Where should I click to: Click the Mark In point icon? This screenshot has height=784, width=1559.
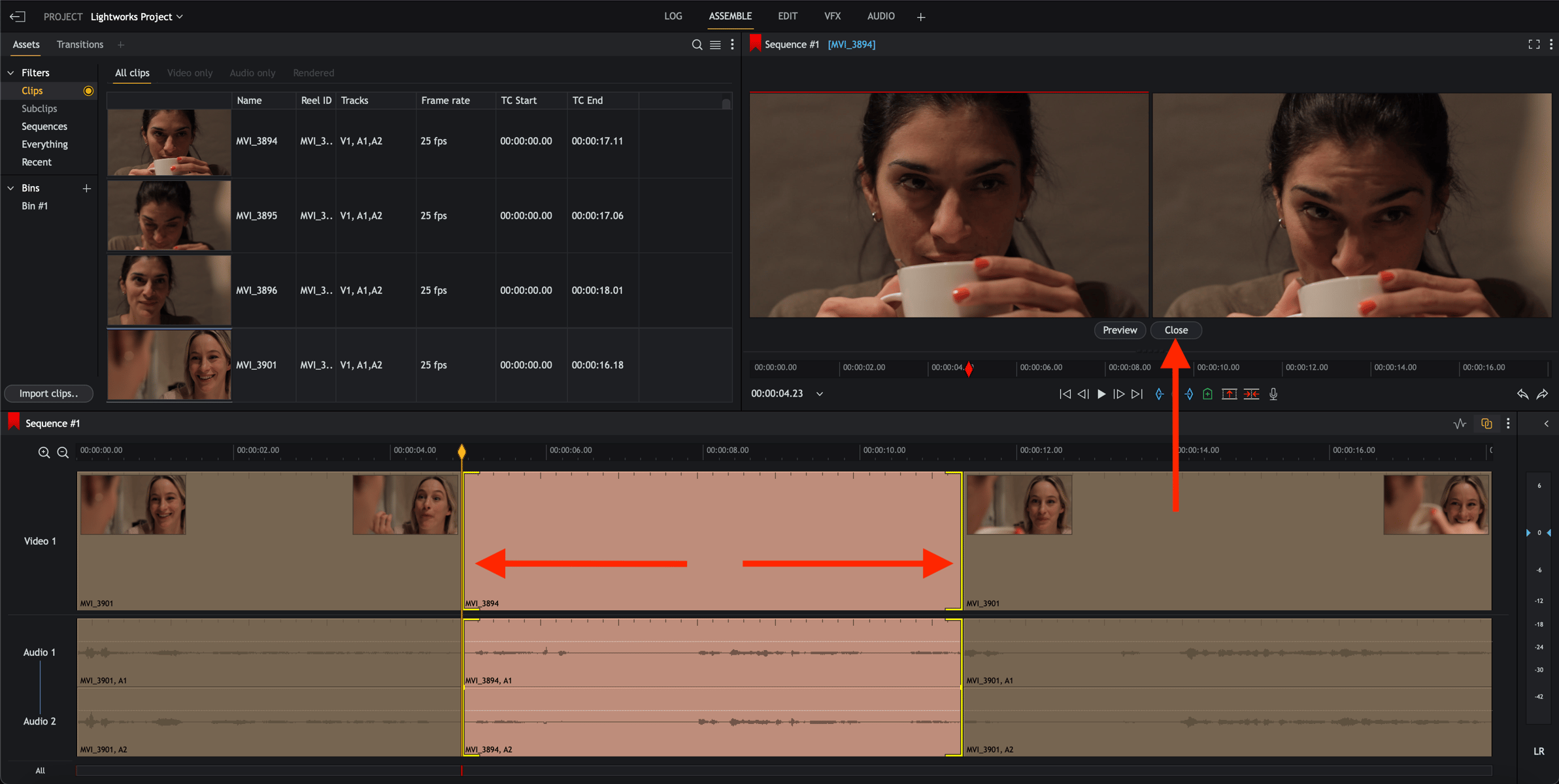[1159, 394]
